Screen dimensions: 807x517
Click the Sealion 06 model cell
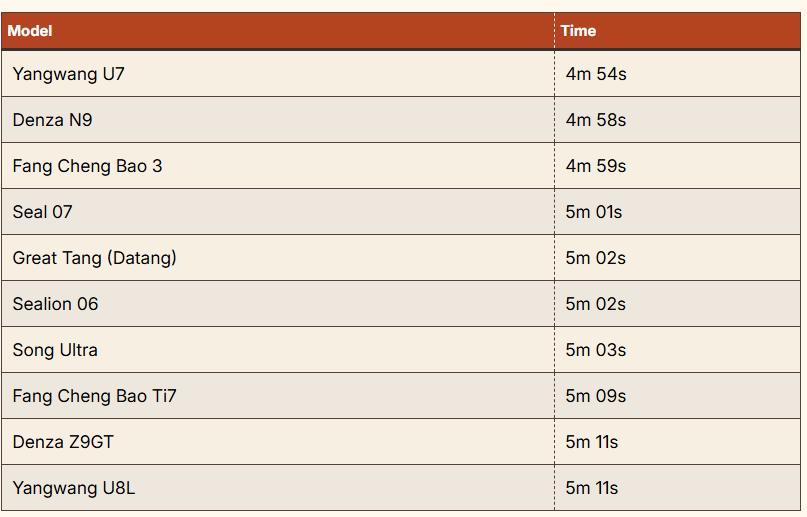(x=56, y=304)
